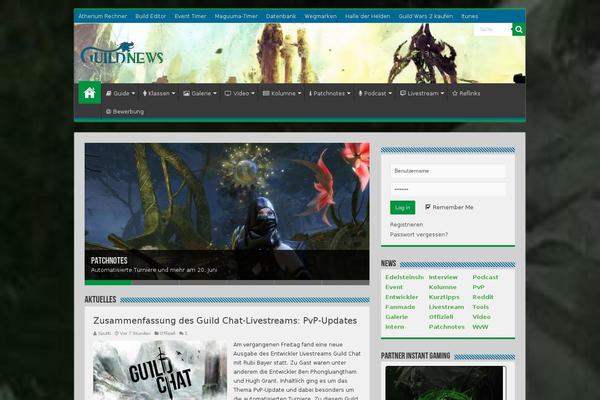The width and height of the screenshot is (600, 400).
Task: Open Halle der Helden link
Action: click(367, 16)
